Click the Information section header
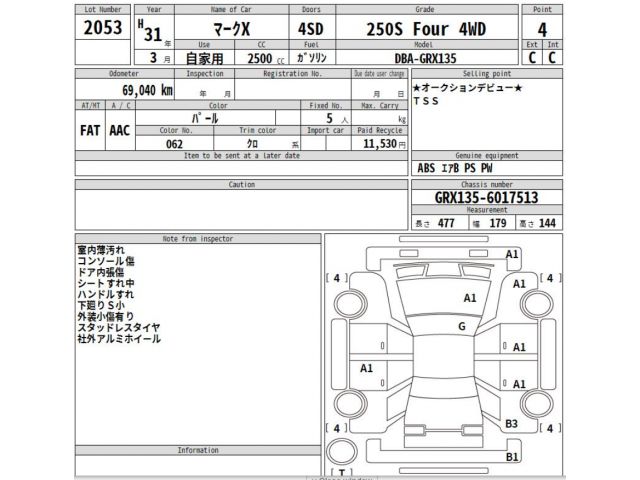The width and height of the screenshot is (640, 480). pyautogui.click(x=198, y=450)
